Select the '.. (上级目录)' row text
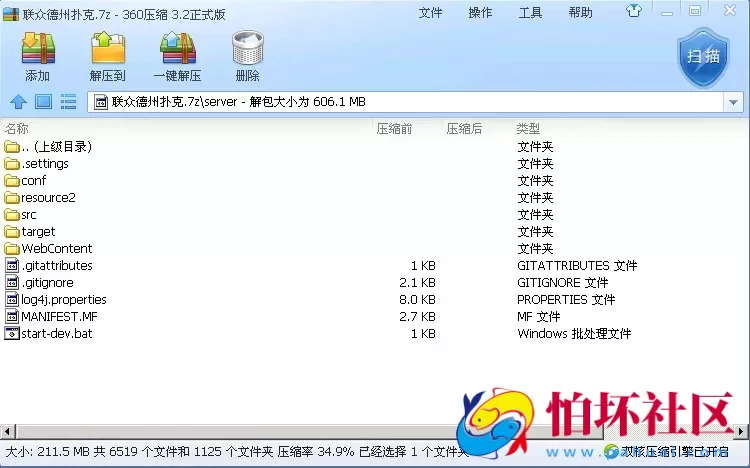The image size is (750, 468). click(56, 147)
